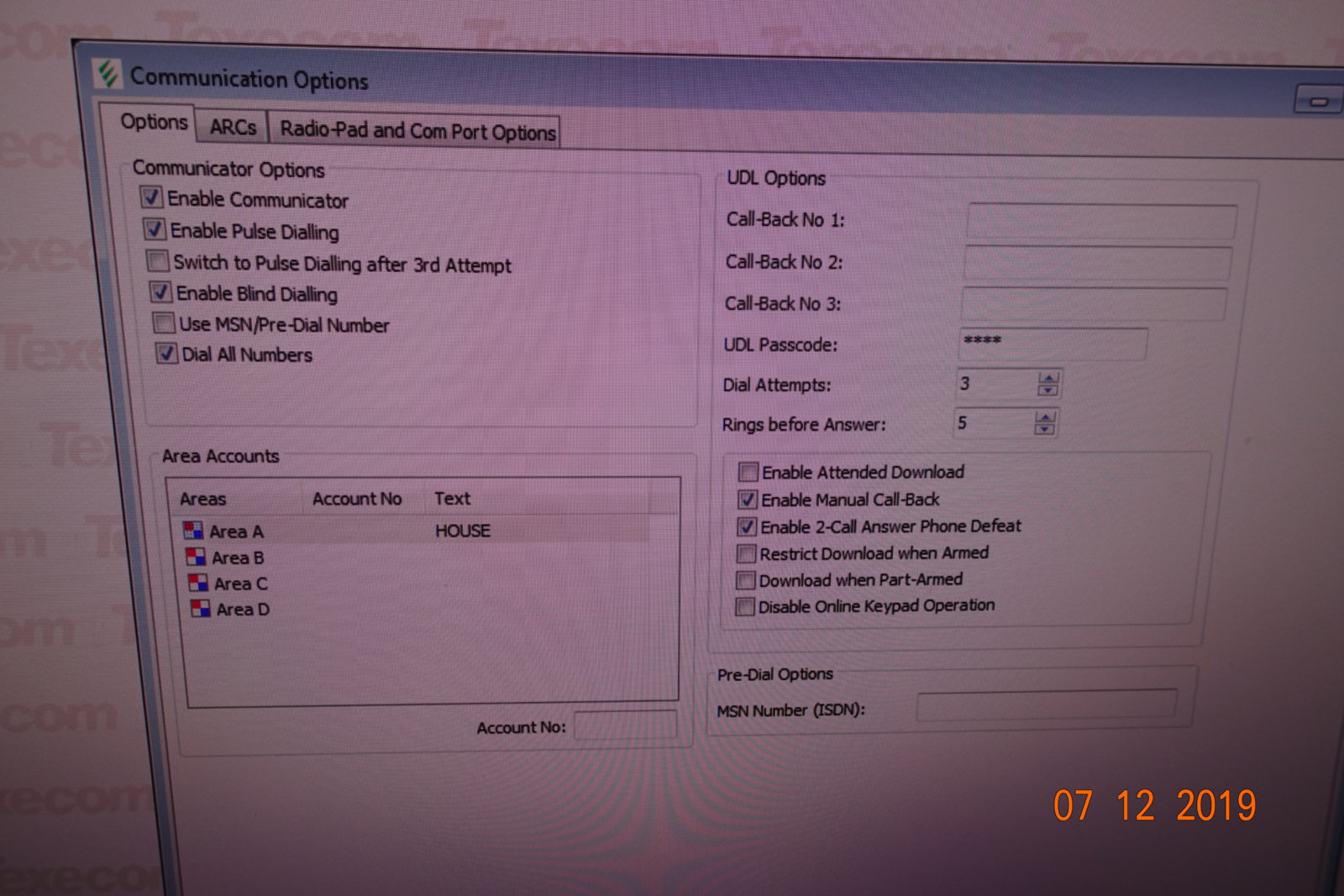Tick Restrict Download when Armed
The width and height of the screenshot is (1344, 896).
pyautogui.click(x=745, y=553)
